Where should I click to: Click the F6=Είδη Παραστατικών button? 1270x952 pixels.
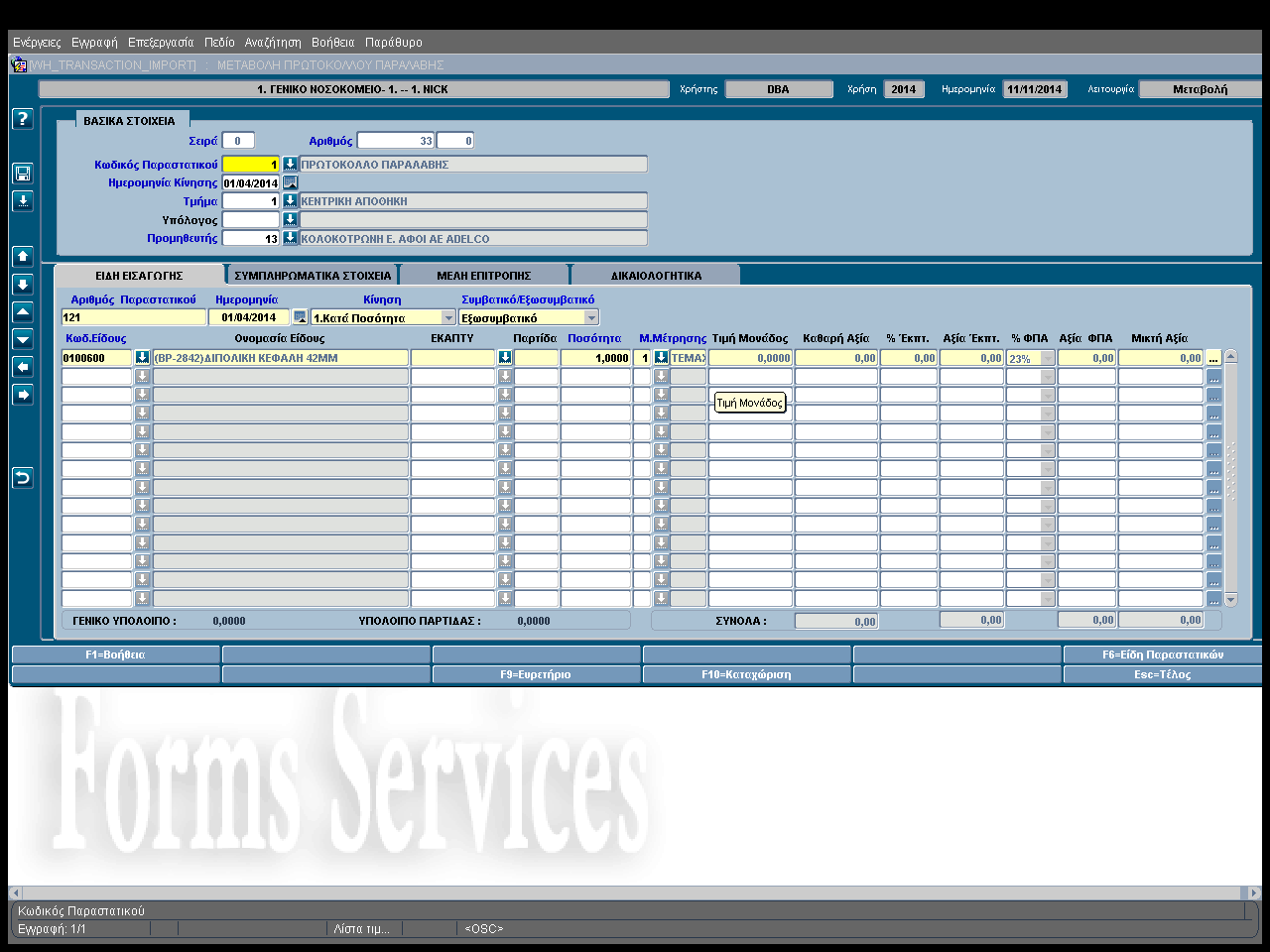[x=1163, y=654]
